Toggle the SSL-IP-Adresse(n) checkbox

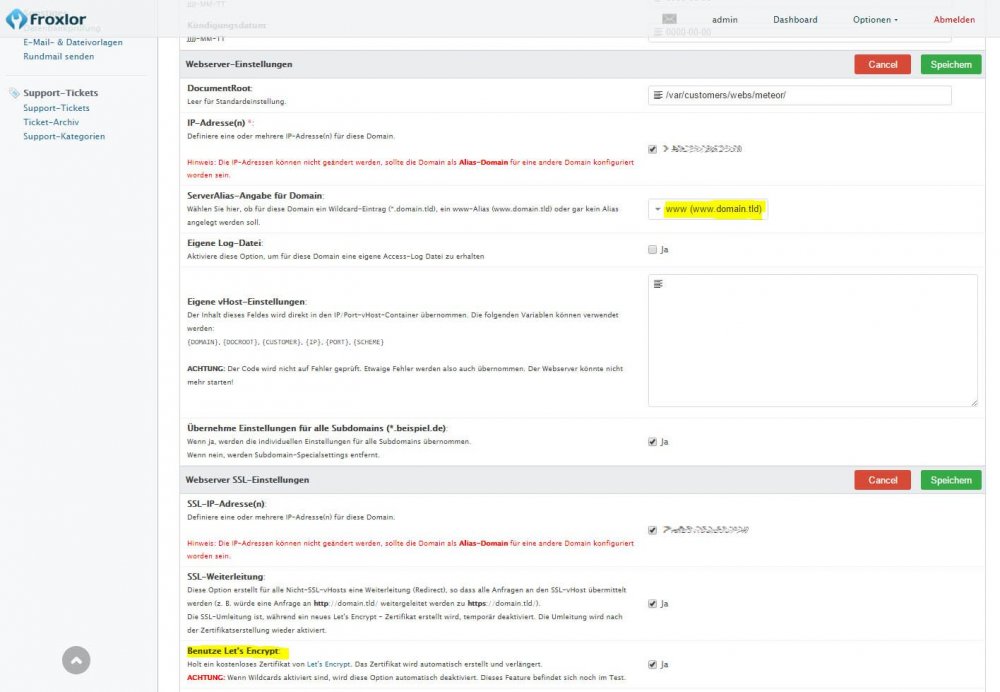(652, 530)
